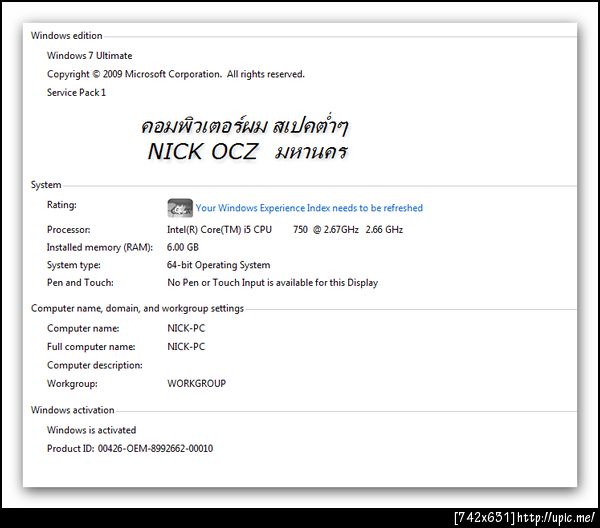
Task: Click the 'Pen and Touch:' label
Action: pos(80,283)
